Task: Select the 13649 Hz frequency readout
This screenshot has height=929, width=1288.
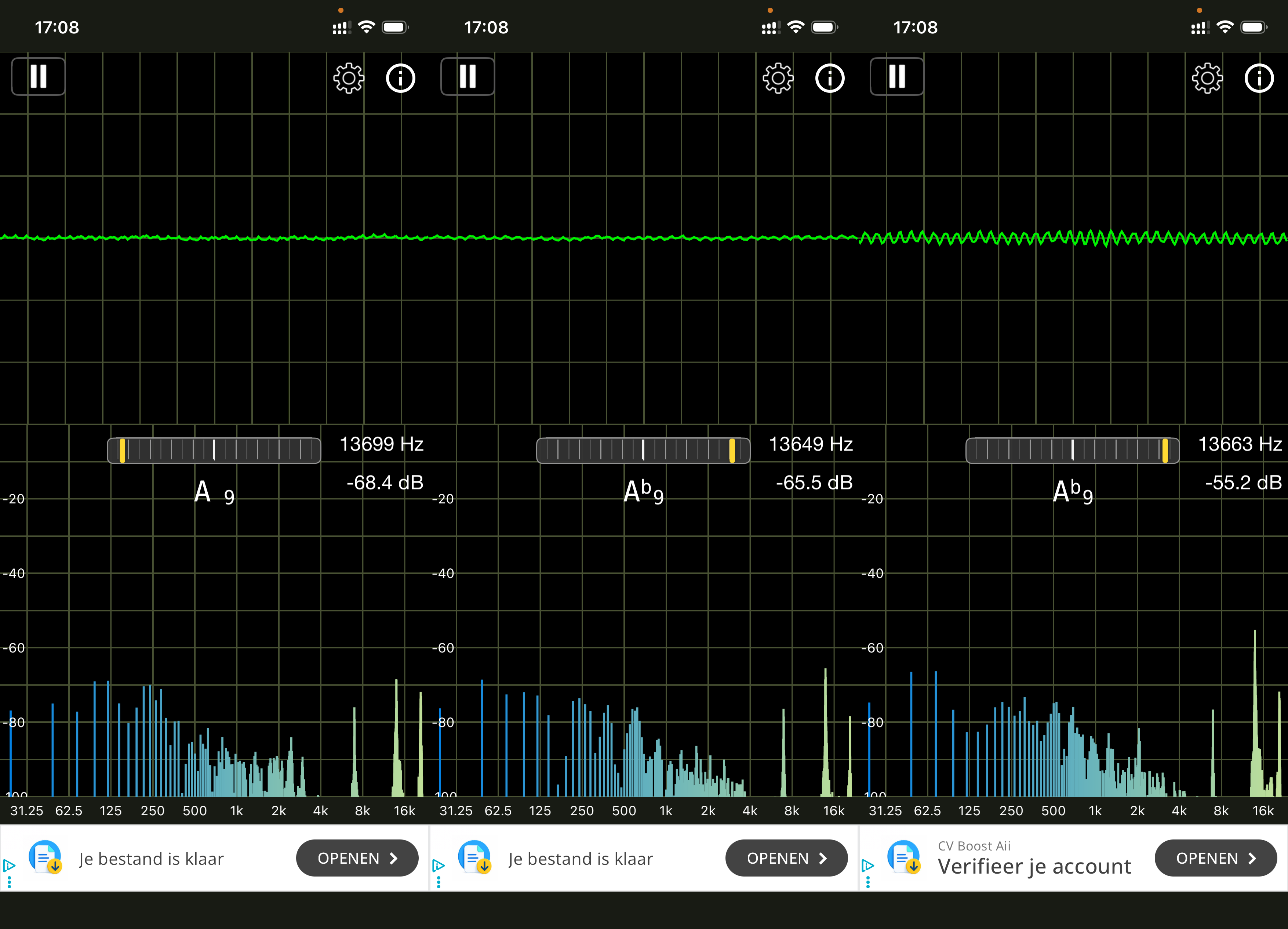Action: [811, 444]
